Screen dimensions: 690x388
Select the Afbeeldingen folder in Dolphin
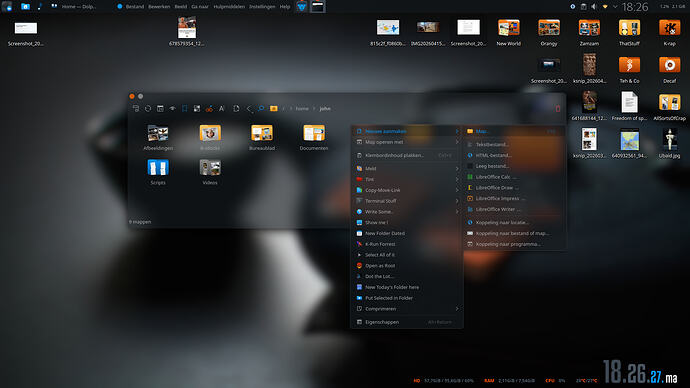coord(158,137)
